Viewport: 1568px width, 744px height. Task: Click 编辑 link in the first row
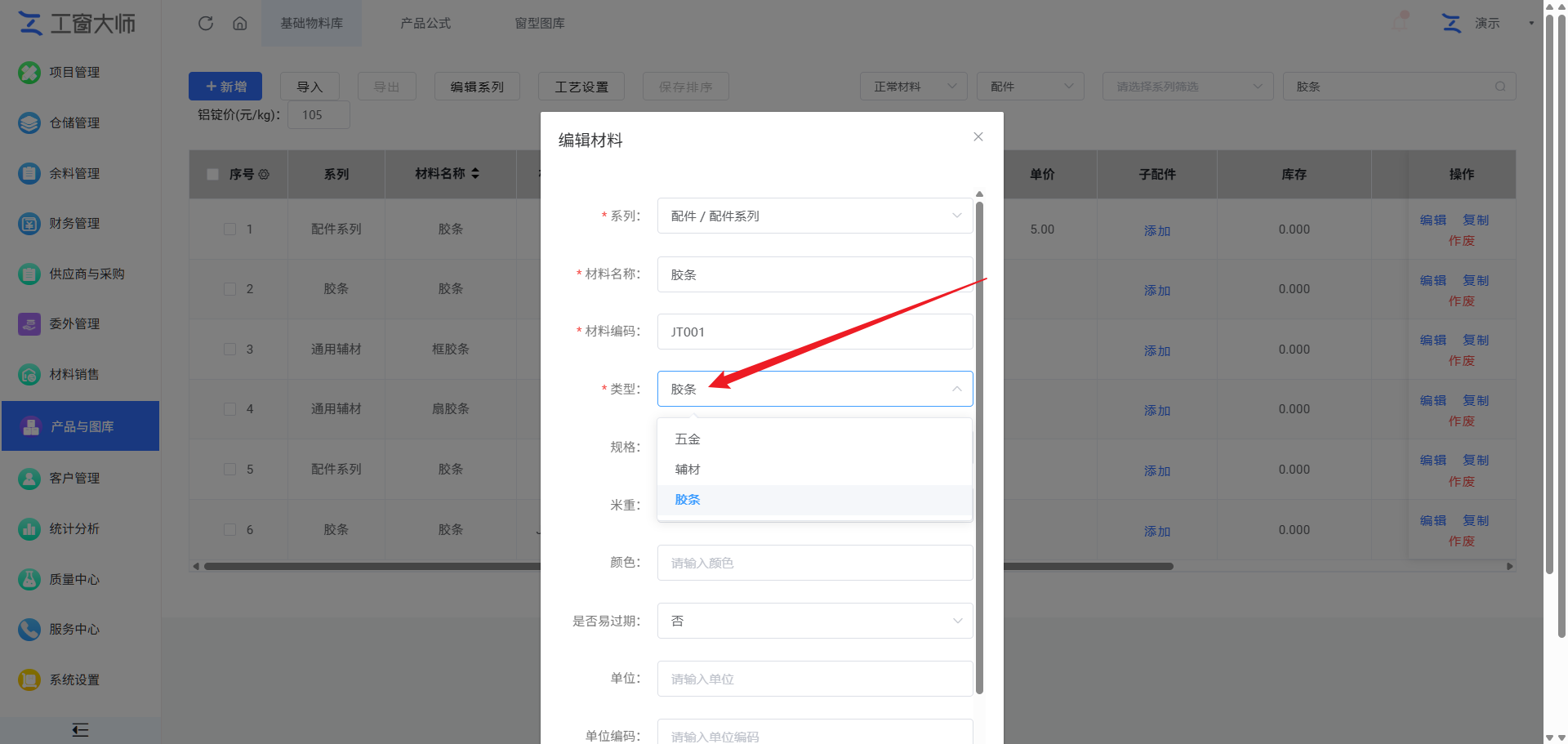(x=1432, y=220)
